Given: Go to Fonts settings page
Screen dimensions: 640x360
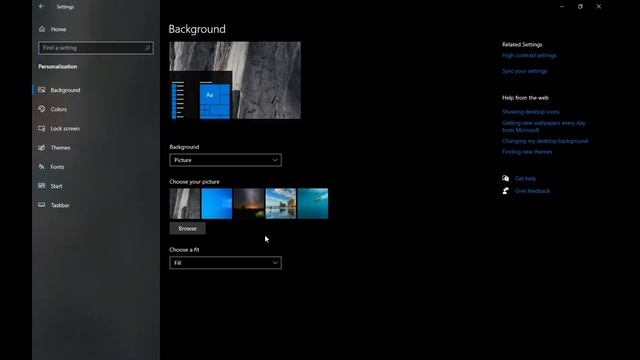Looking at the screenshot, I should pyautogui.click(x=57, y=167).
